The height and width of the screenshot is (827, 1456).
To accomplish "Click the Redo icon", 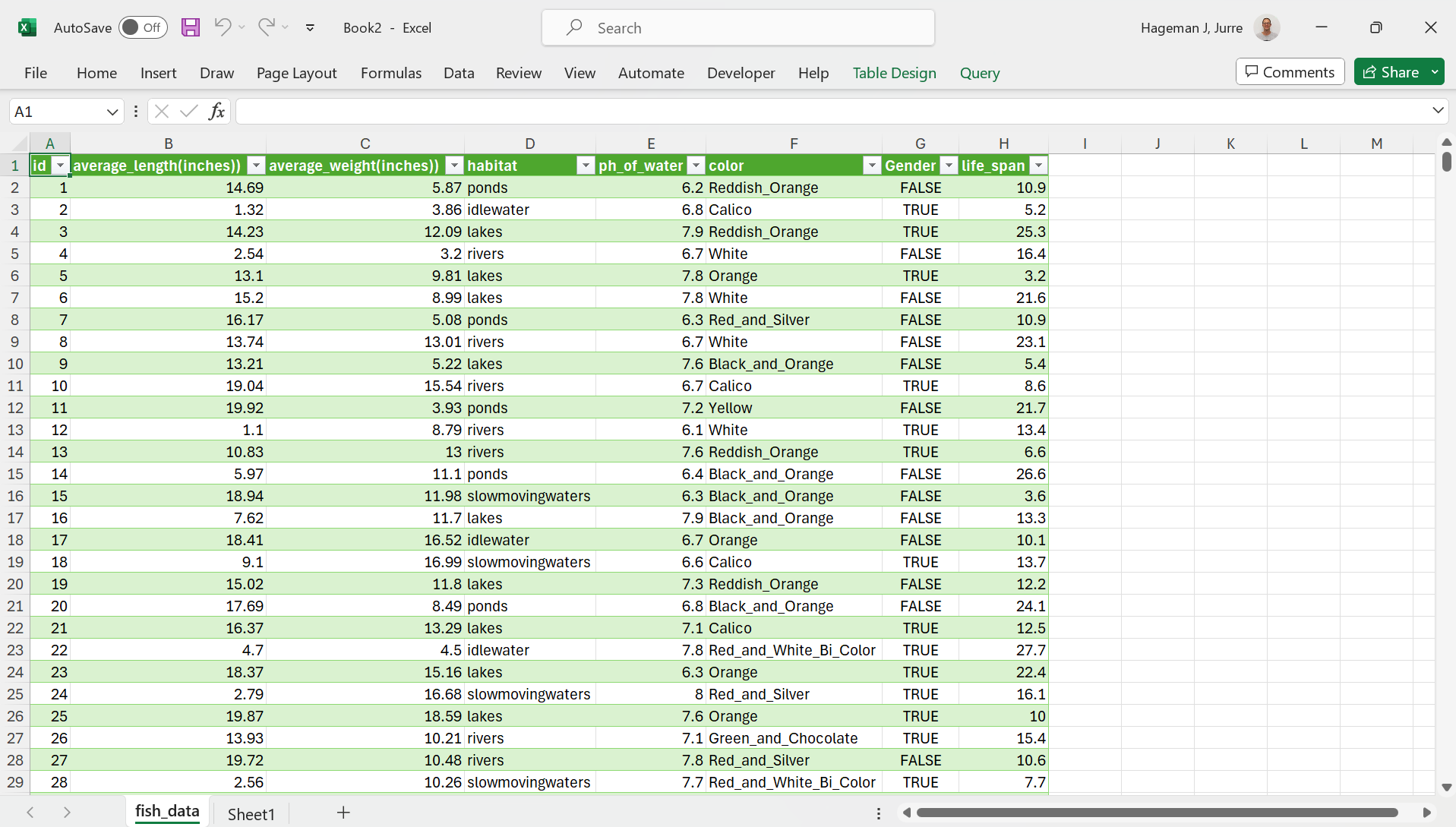I will [265, 27].
